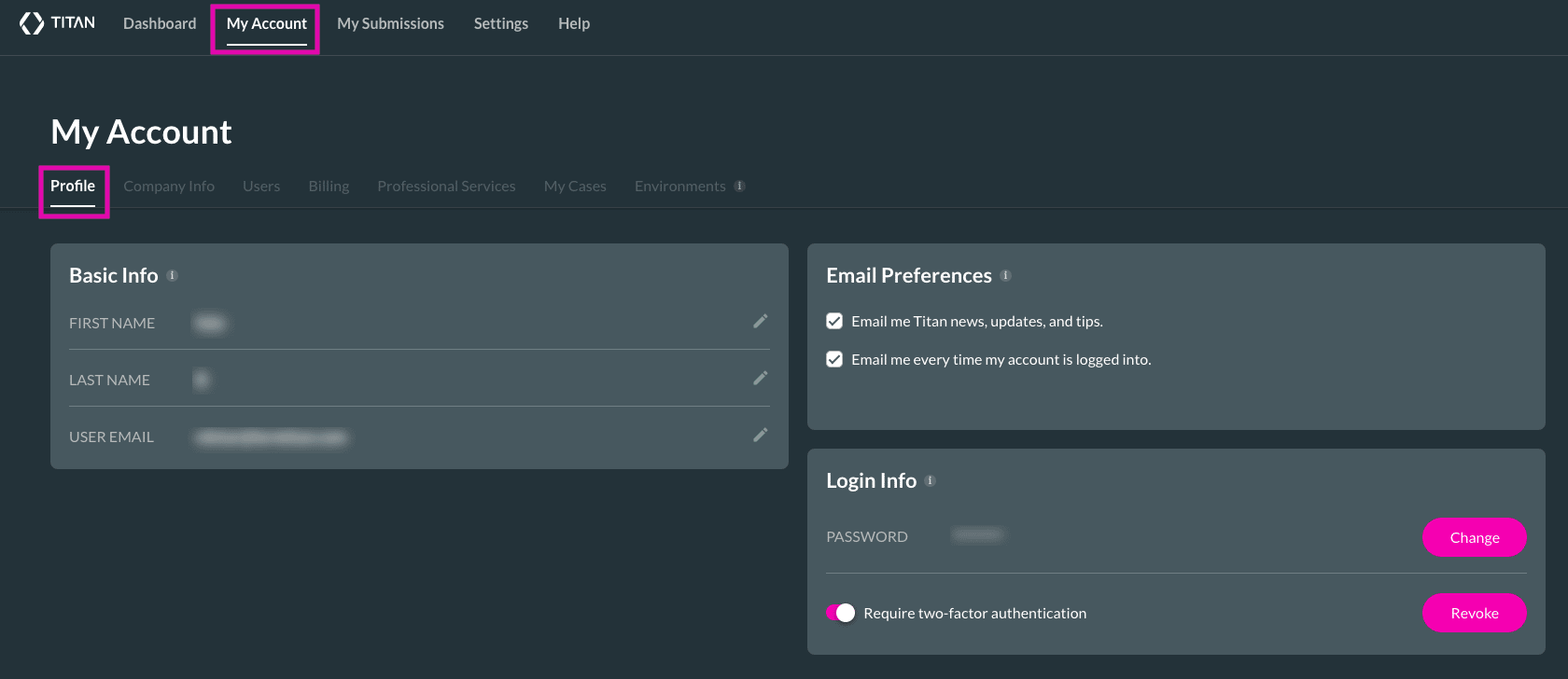Click the Revoke button
The height and width of the screenshot is (679, 1568).
point(1474,613)
